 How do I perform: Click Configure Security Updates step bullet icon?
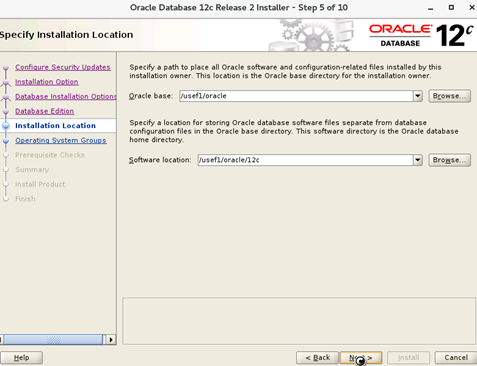(6, 68)
